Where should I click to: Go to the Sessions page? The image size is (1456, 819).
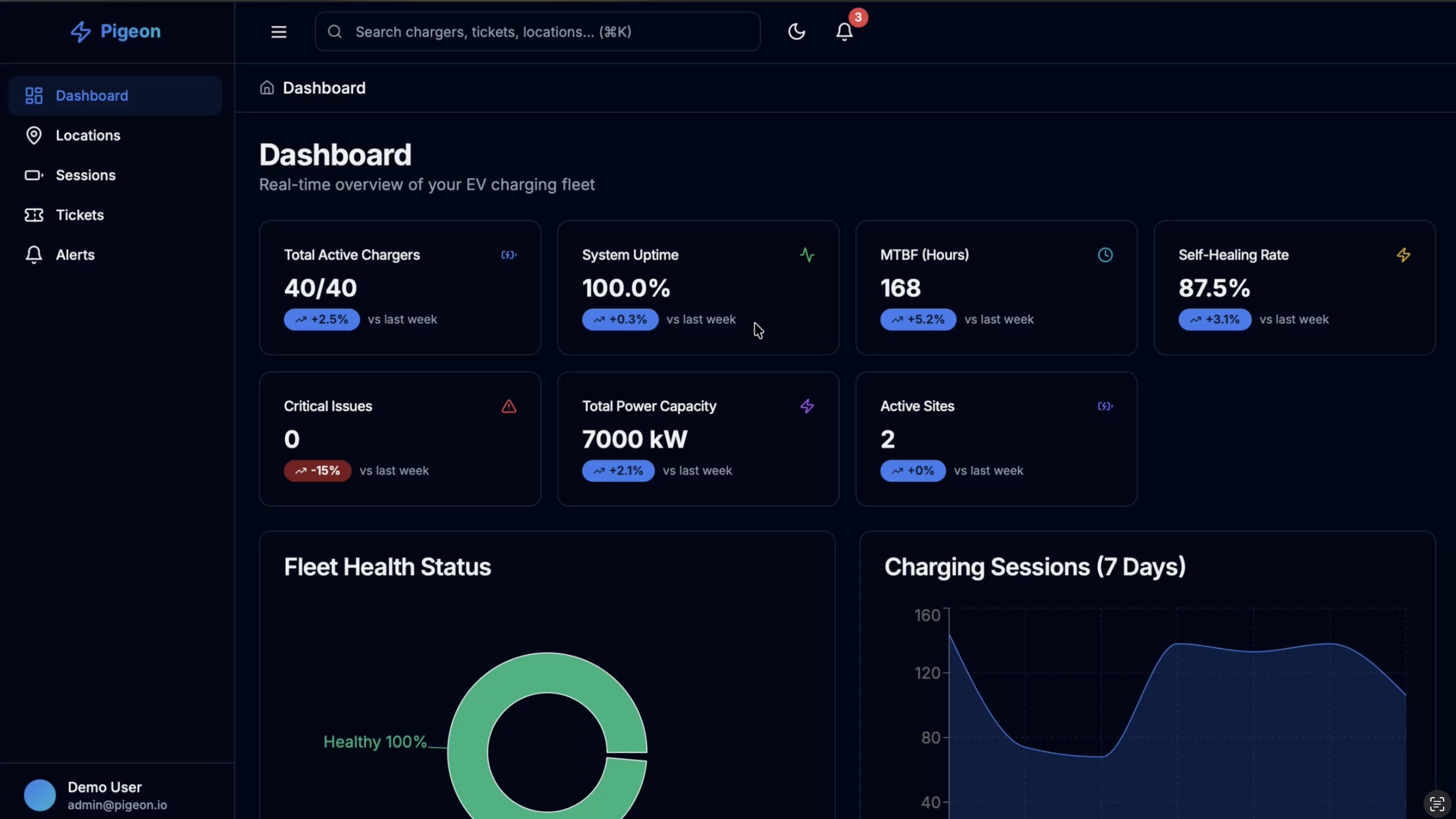click(86, 175)
